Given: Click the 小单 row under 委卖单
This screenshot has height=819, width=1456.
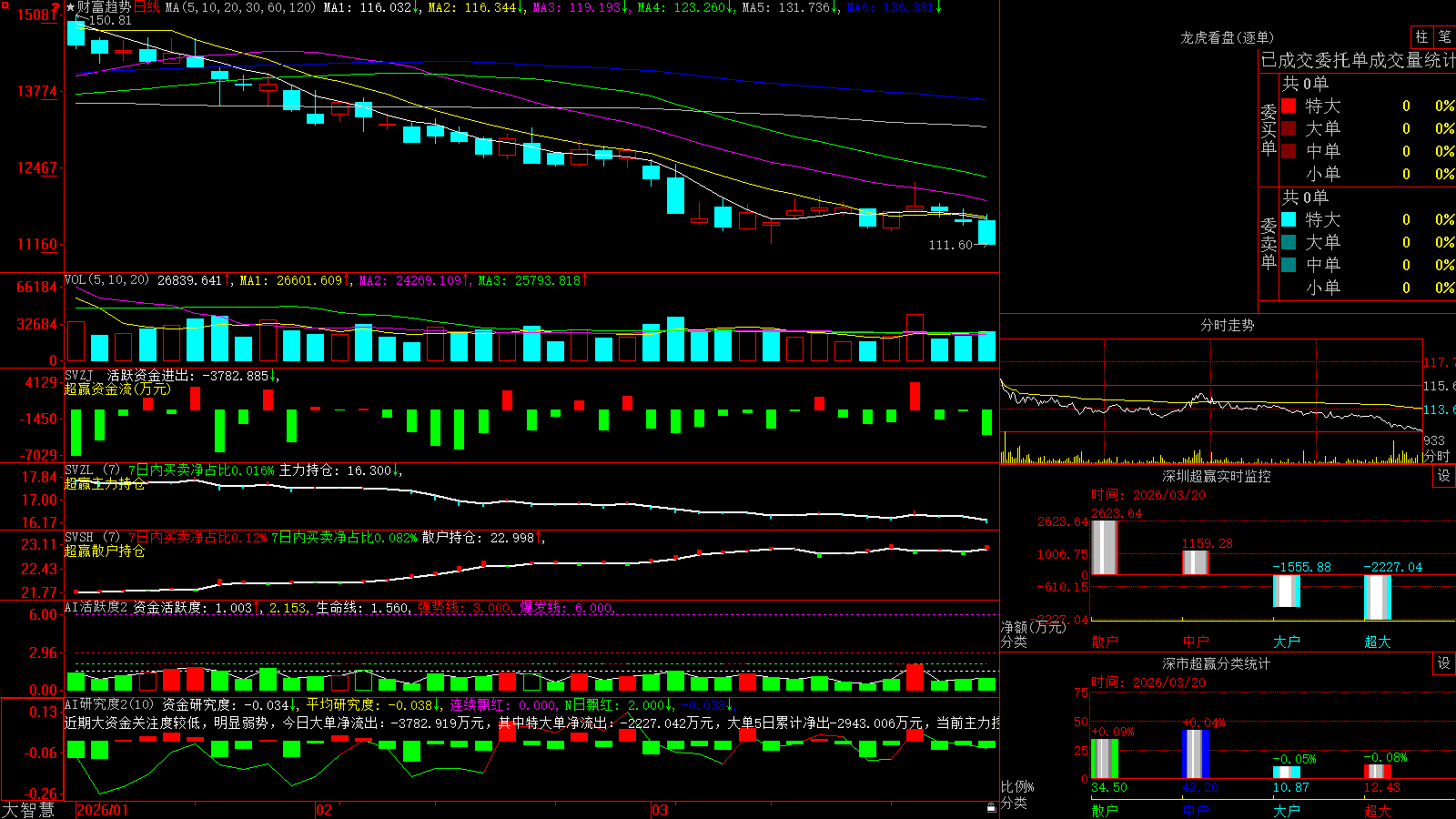Looking at the screenshot, I should coord(1367,288).
